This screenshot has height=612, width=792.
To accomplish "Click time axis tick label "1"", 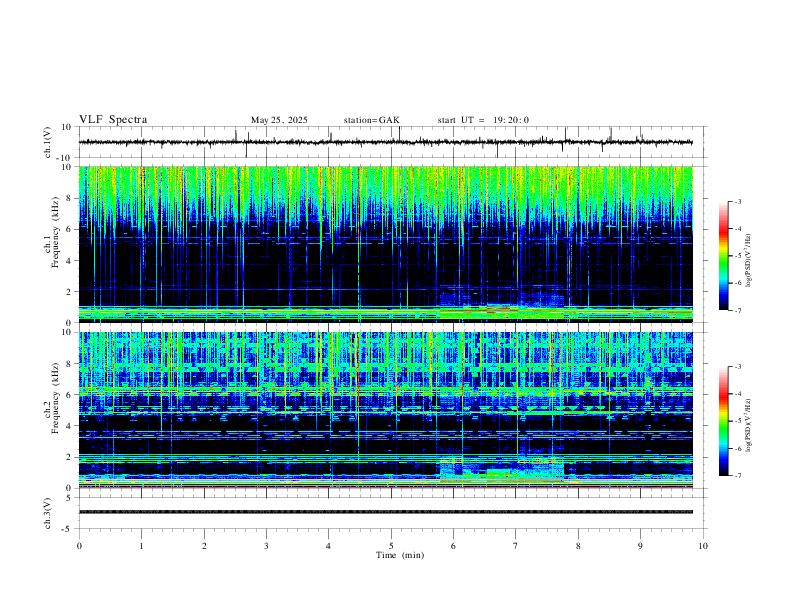I will pyautogui.click(x=141, y=546).
